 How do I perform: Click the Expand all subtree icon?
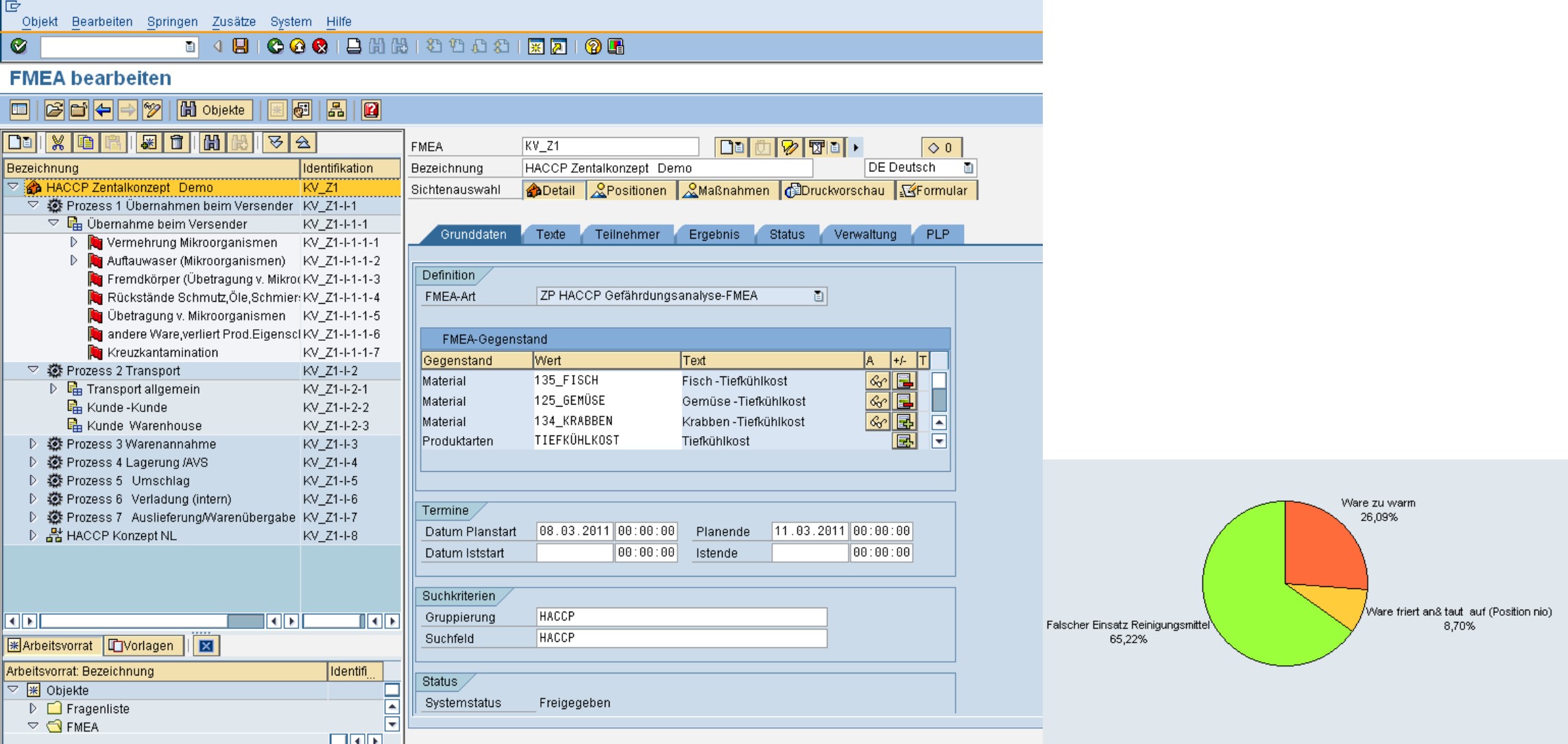[276, 143]
